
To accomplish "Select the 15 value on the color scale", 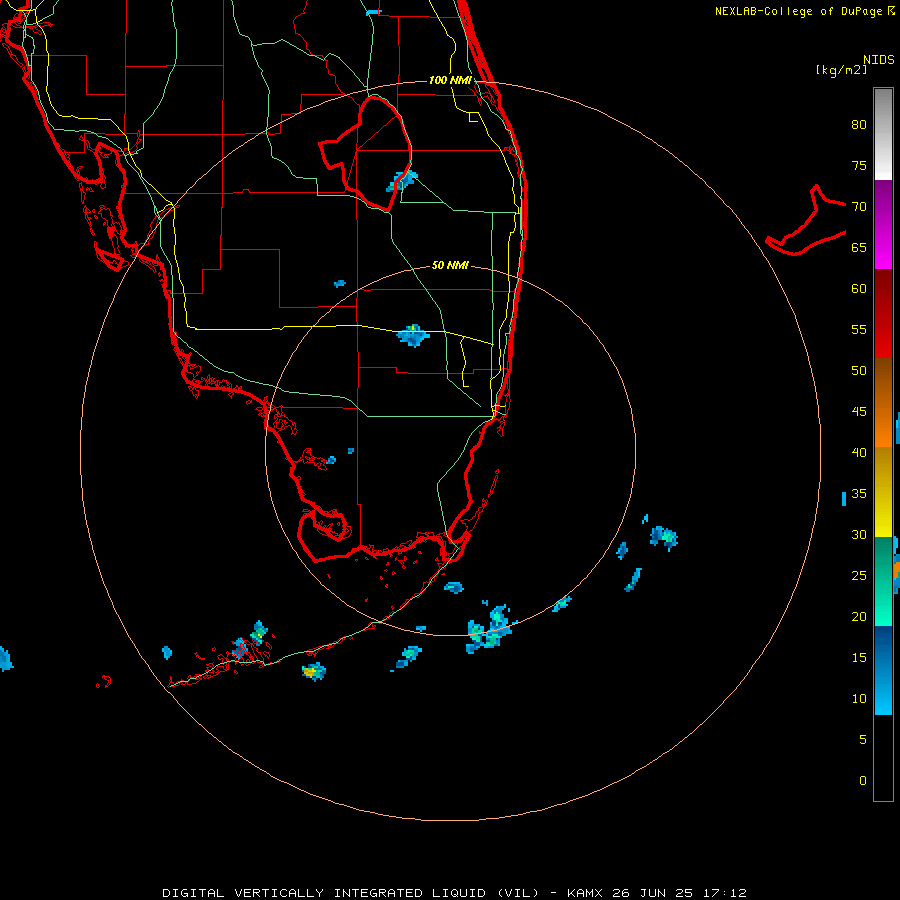I will pyautogui.click(x=859, y=658).
